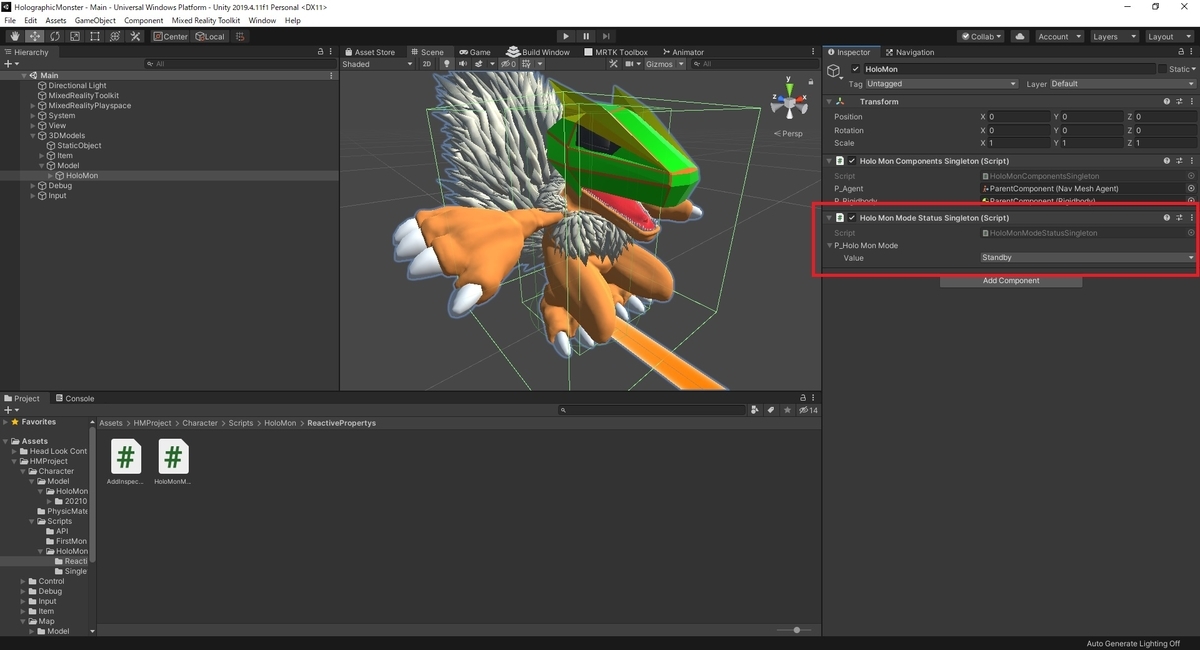
Task: Toggle 2D view mode in Scene view
Action: point(426,64)
